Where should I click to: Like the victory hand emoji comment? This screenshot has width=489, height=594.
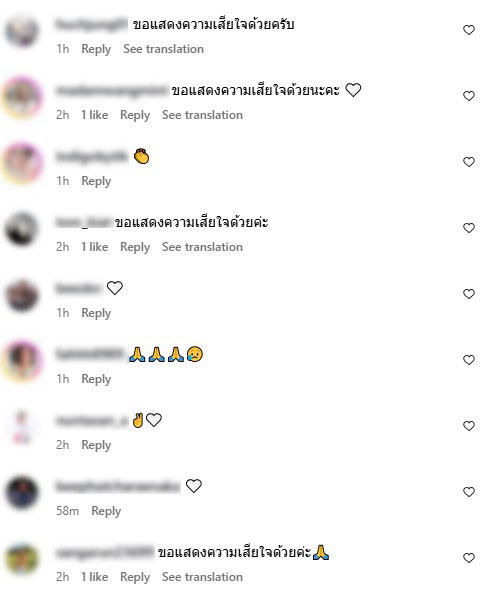coord(469,426)
